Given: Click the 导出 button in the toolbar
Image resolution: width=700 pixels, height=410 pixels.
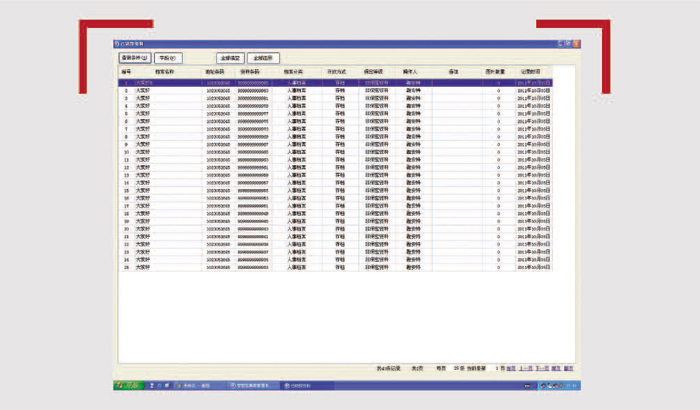Looking at the screenshot, I should (167, 58).
